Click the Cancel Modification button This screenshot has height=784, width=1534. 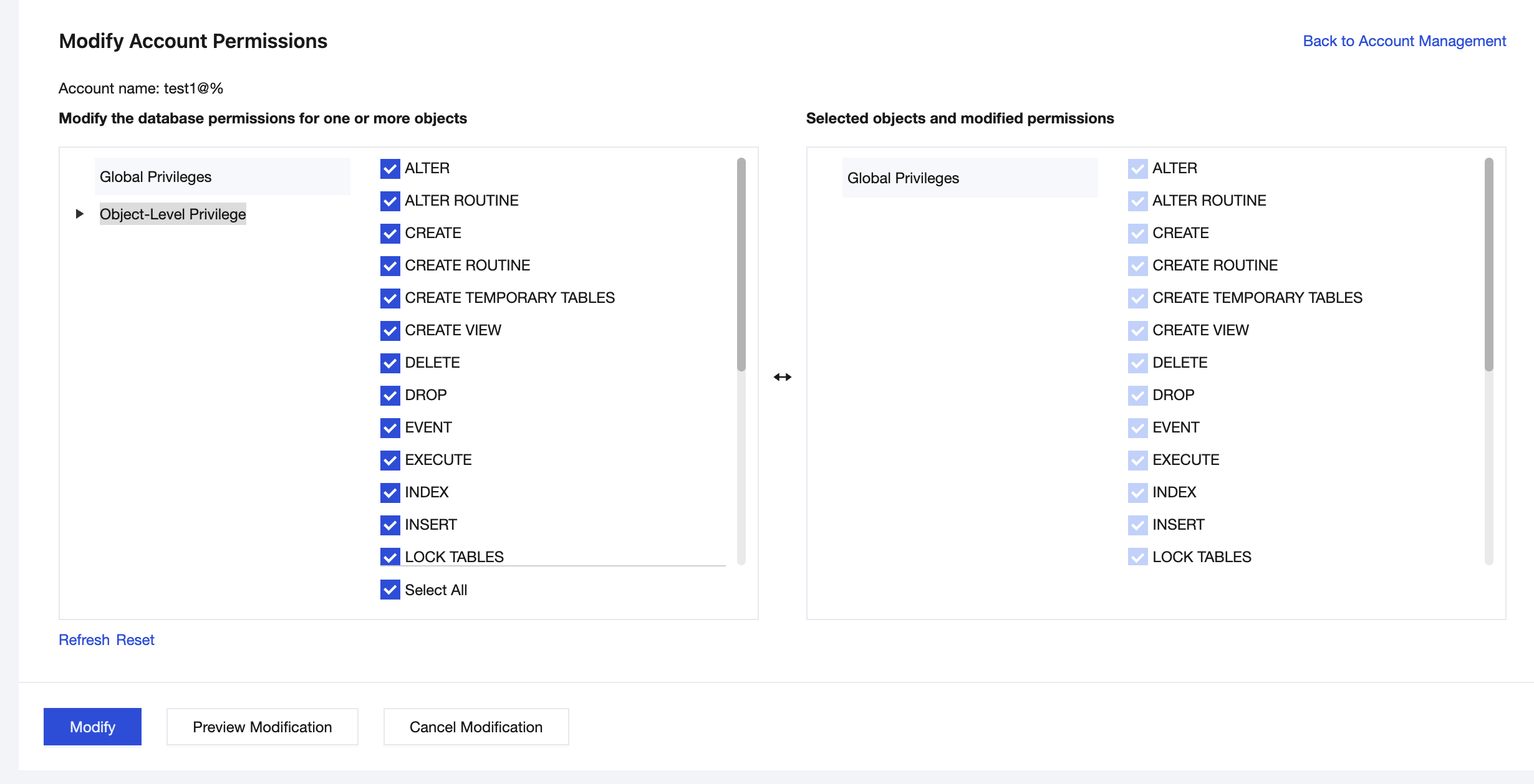[x=476, y=727]
